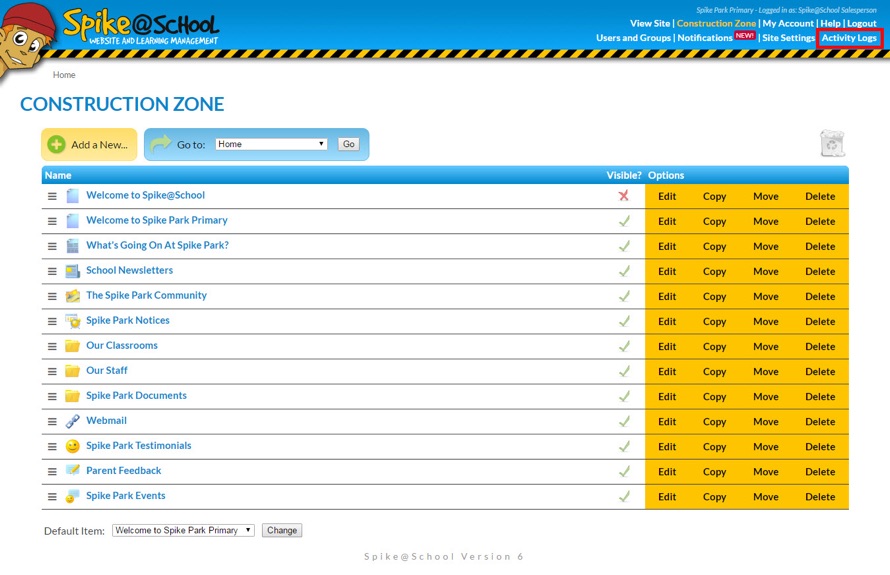Image resolution: width=890 pixels, height=575 pixels.
Task: Open the Go to Home dropdown
Action: [x=271, y=144]
